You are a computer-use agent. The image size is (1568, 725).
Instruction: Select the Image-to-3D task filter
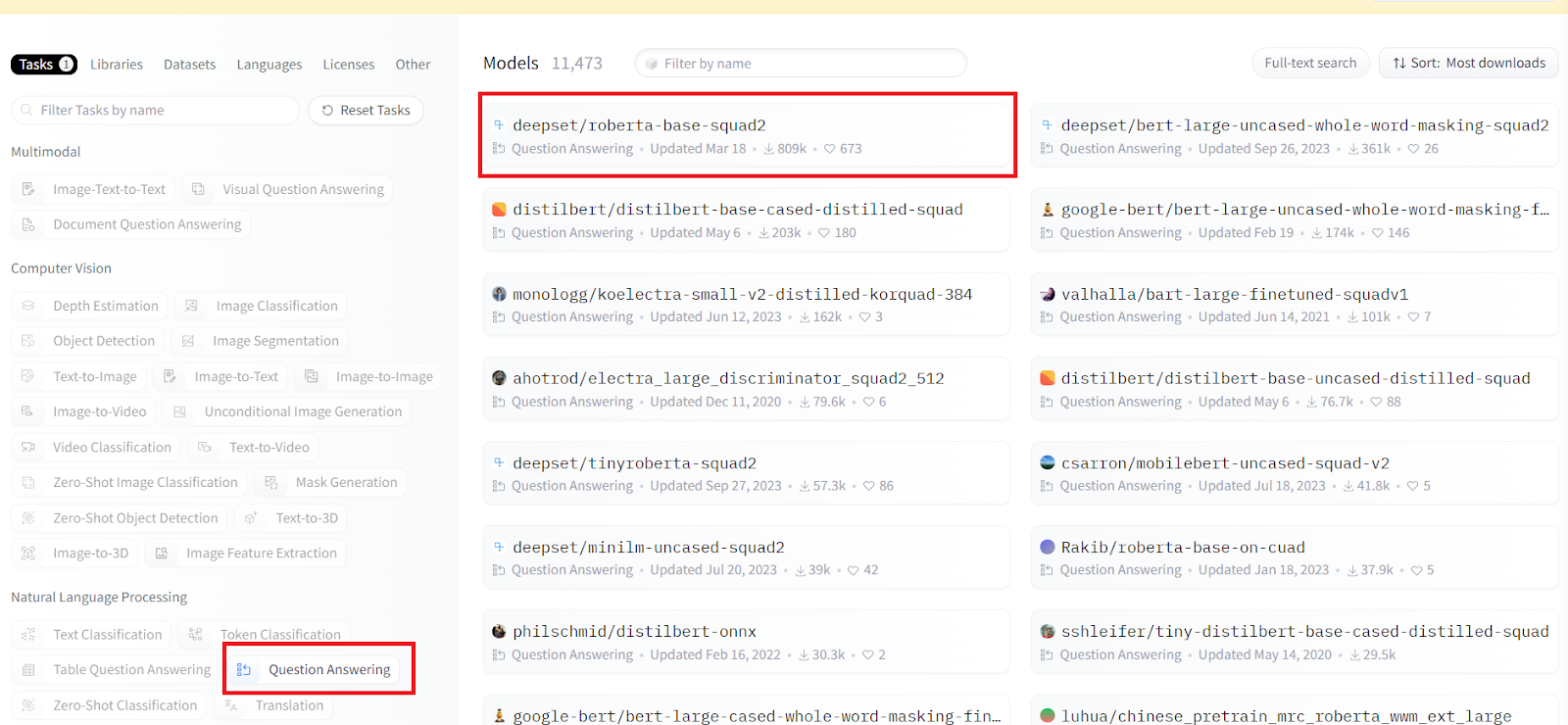[x=74, y=553]
